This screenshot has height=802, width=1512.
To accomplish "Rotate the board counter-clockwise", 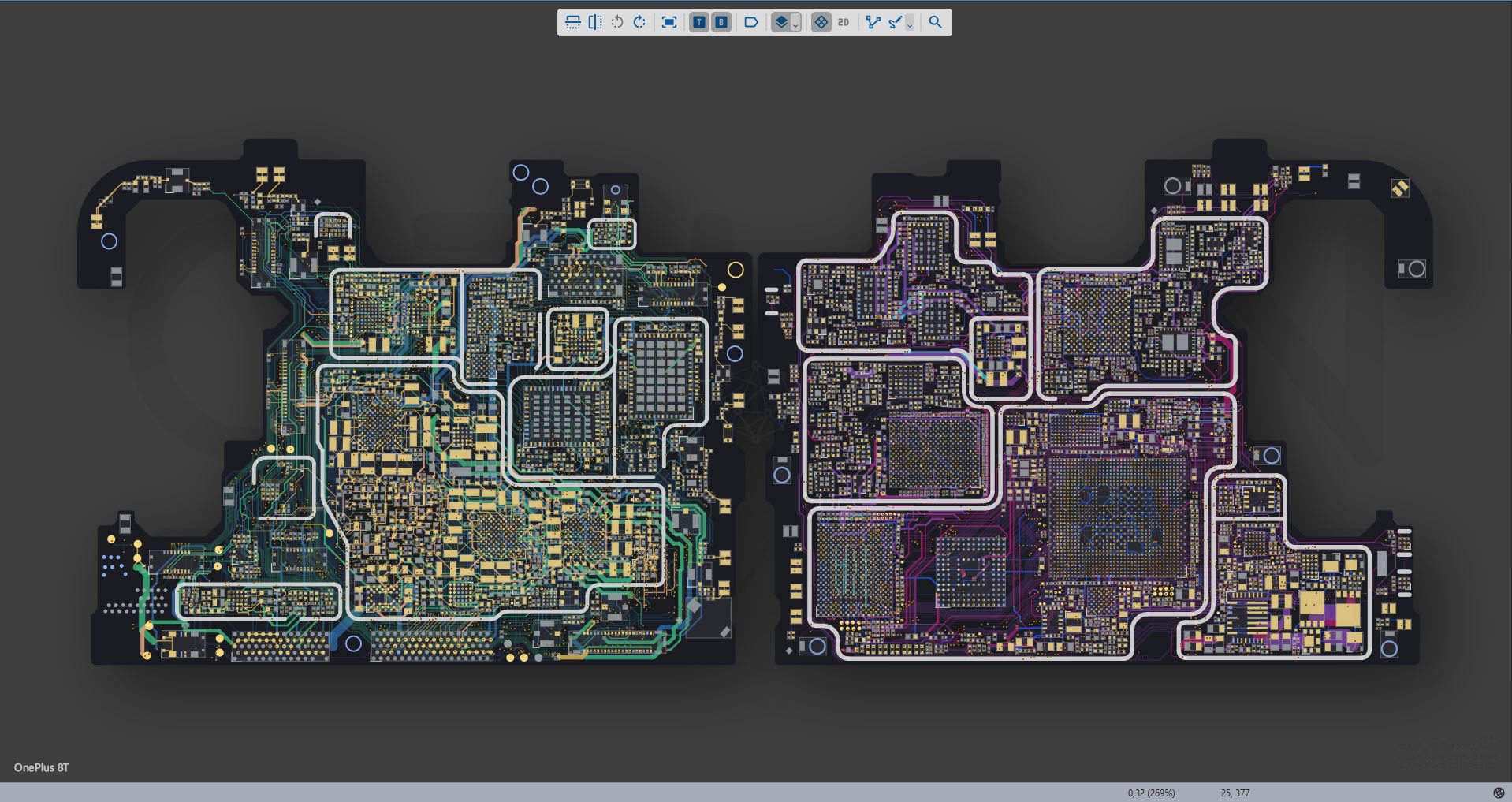I will click(617, 22).
